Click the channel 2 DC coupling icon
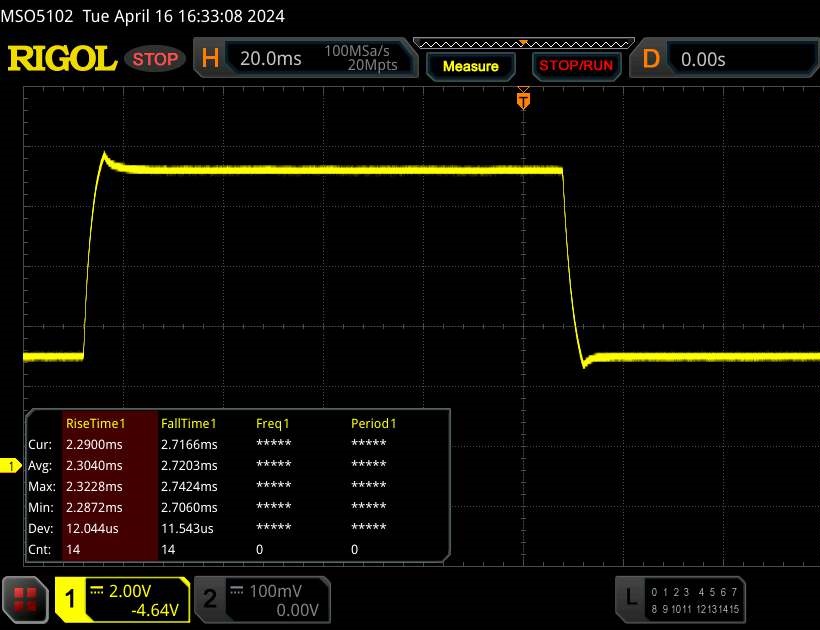 pyautogui.click(x=236, y=591)
